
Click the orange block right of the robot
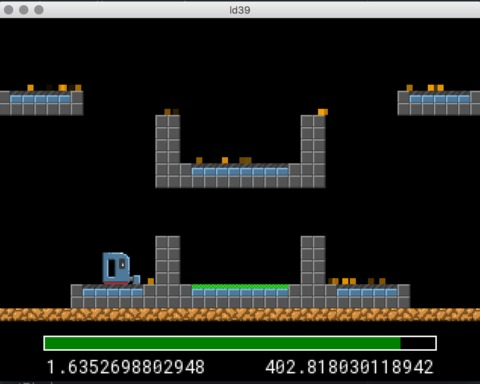tap(151, 281)
